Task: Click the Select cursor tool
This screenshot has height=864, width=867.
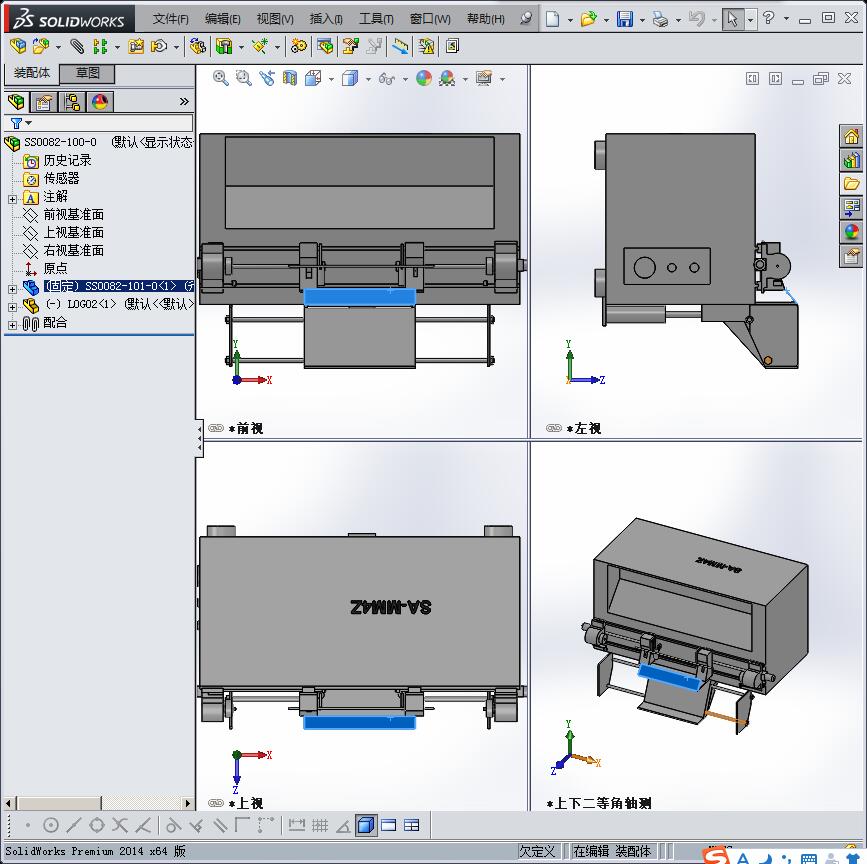Action: point(733,19)
